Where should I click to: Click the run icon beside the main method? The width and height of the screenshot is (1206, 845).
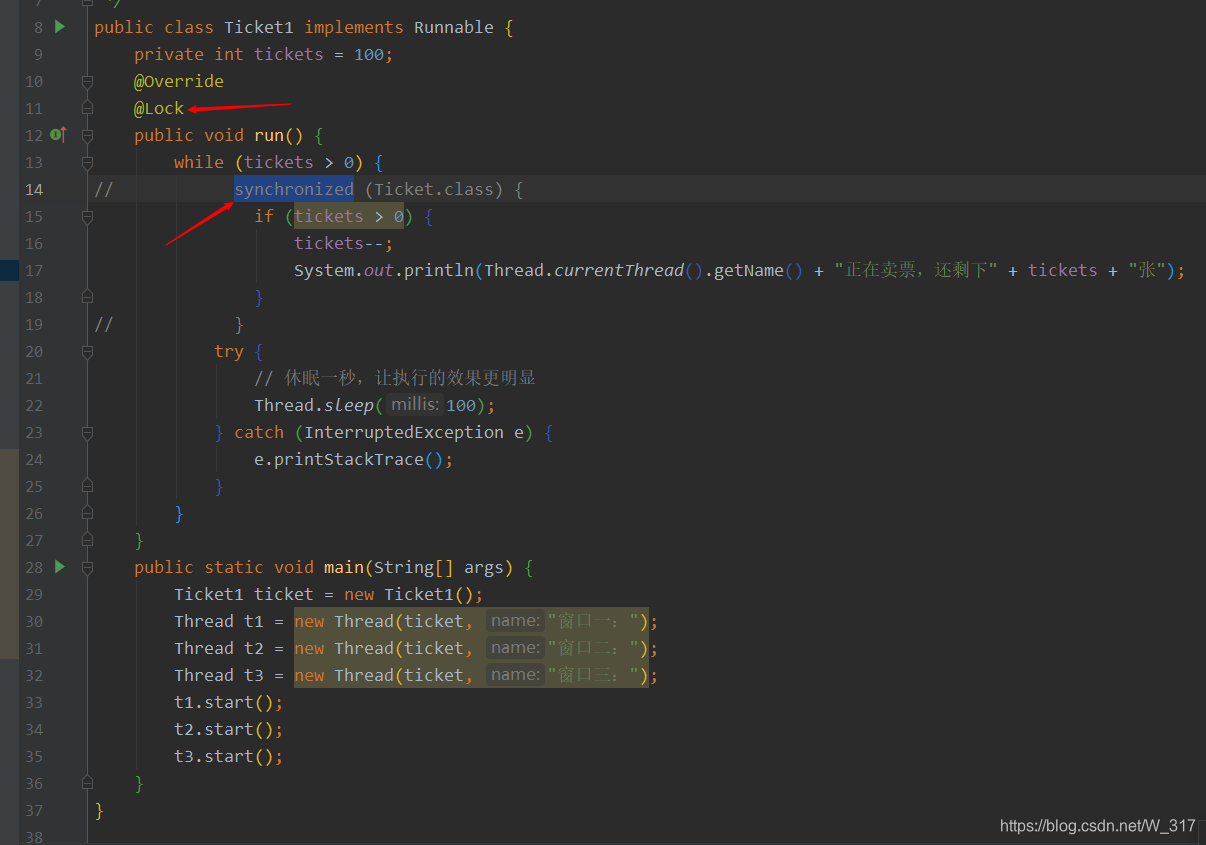pyautogui.click(x=60, y=567)
